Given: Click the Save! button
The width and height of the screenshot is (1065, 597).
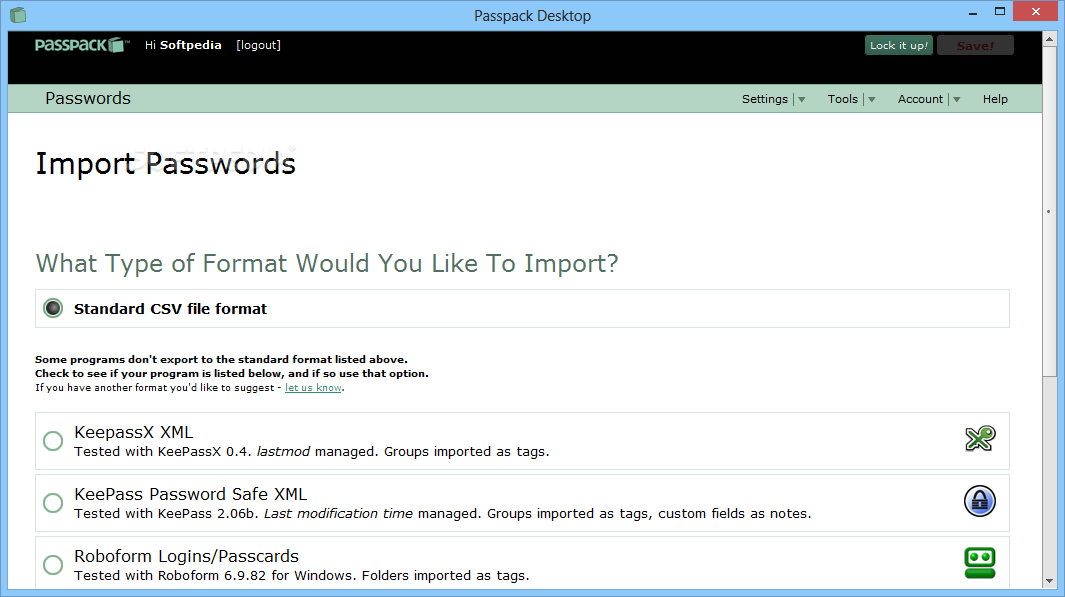Looking at the screenshot, I should point(975,46).
